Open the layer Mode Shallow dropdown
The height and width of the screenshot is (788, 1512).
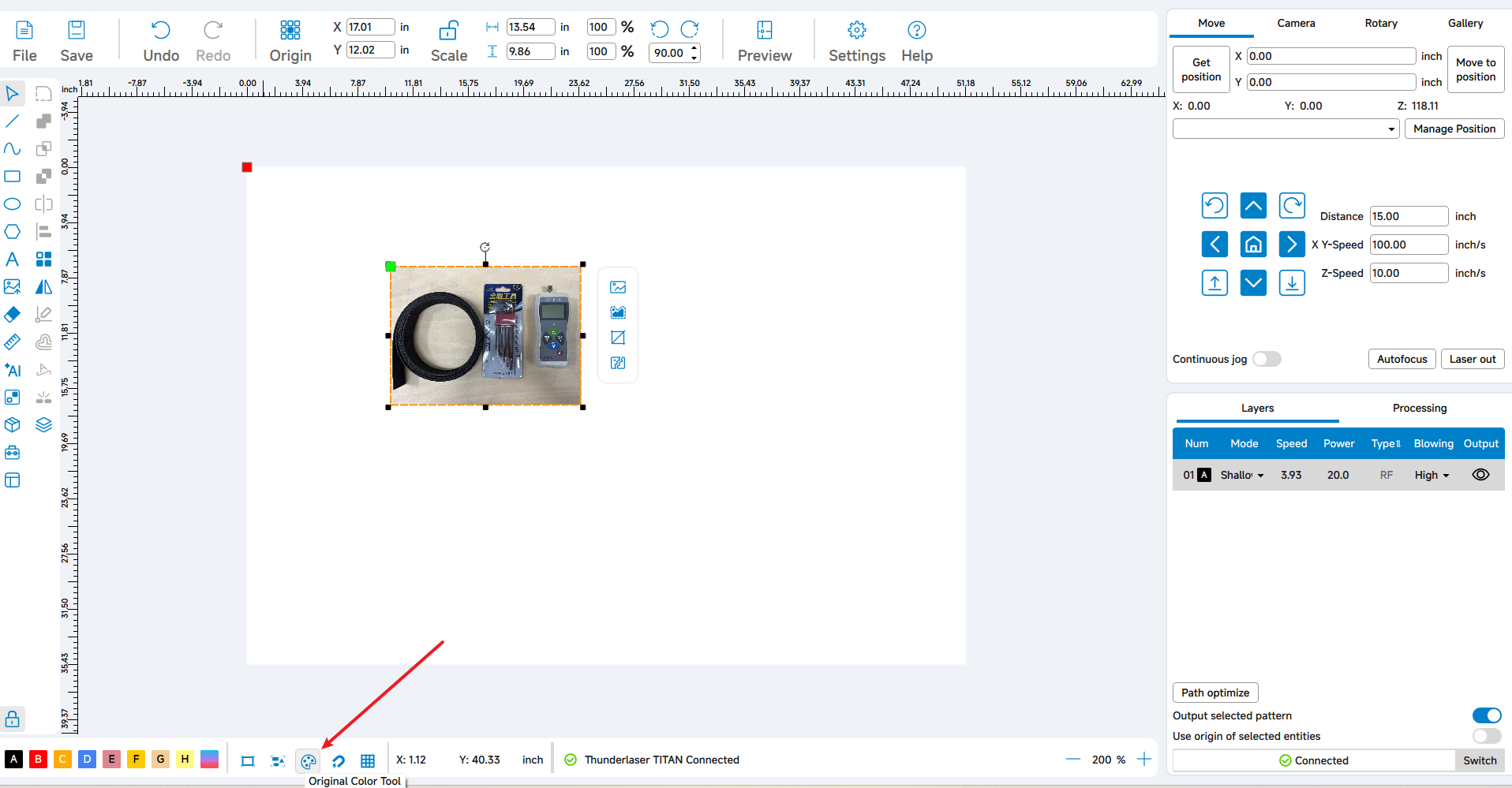point(1242,475)
